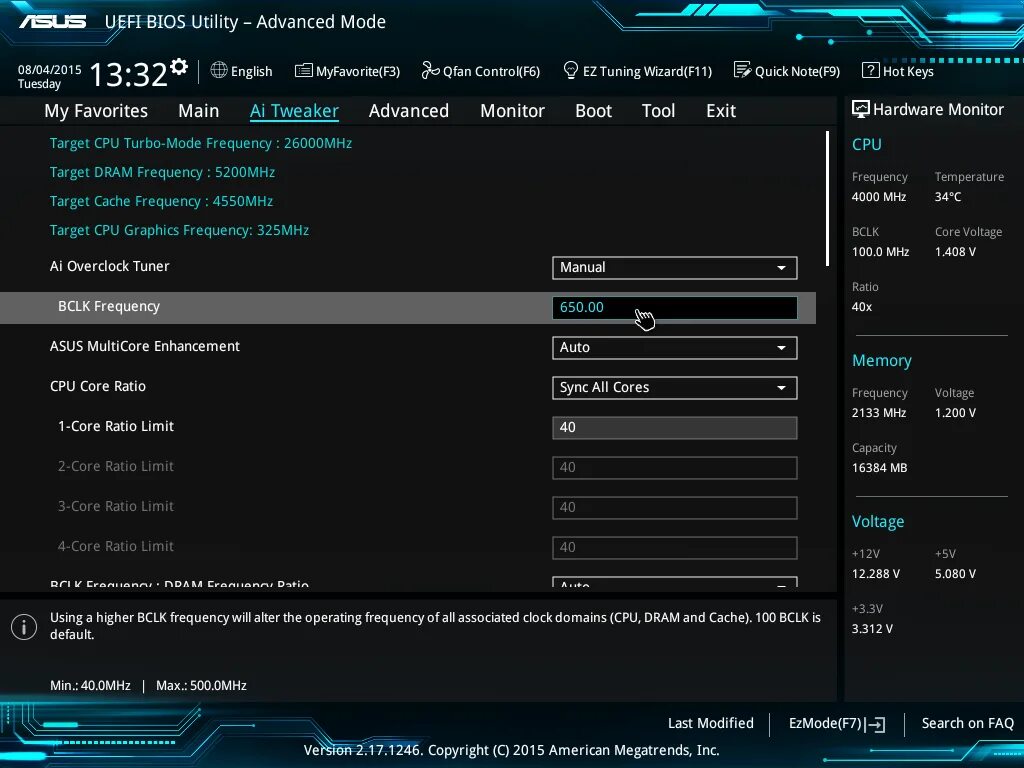Click the Hardware Monitor display icon

coord(860,109)
